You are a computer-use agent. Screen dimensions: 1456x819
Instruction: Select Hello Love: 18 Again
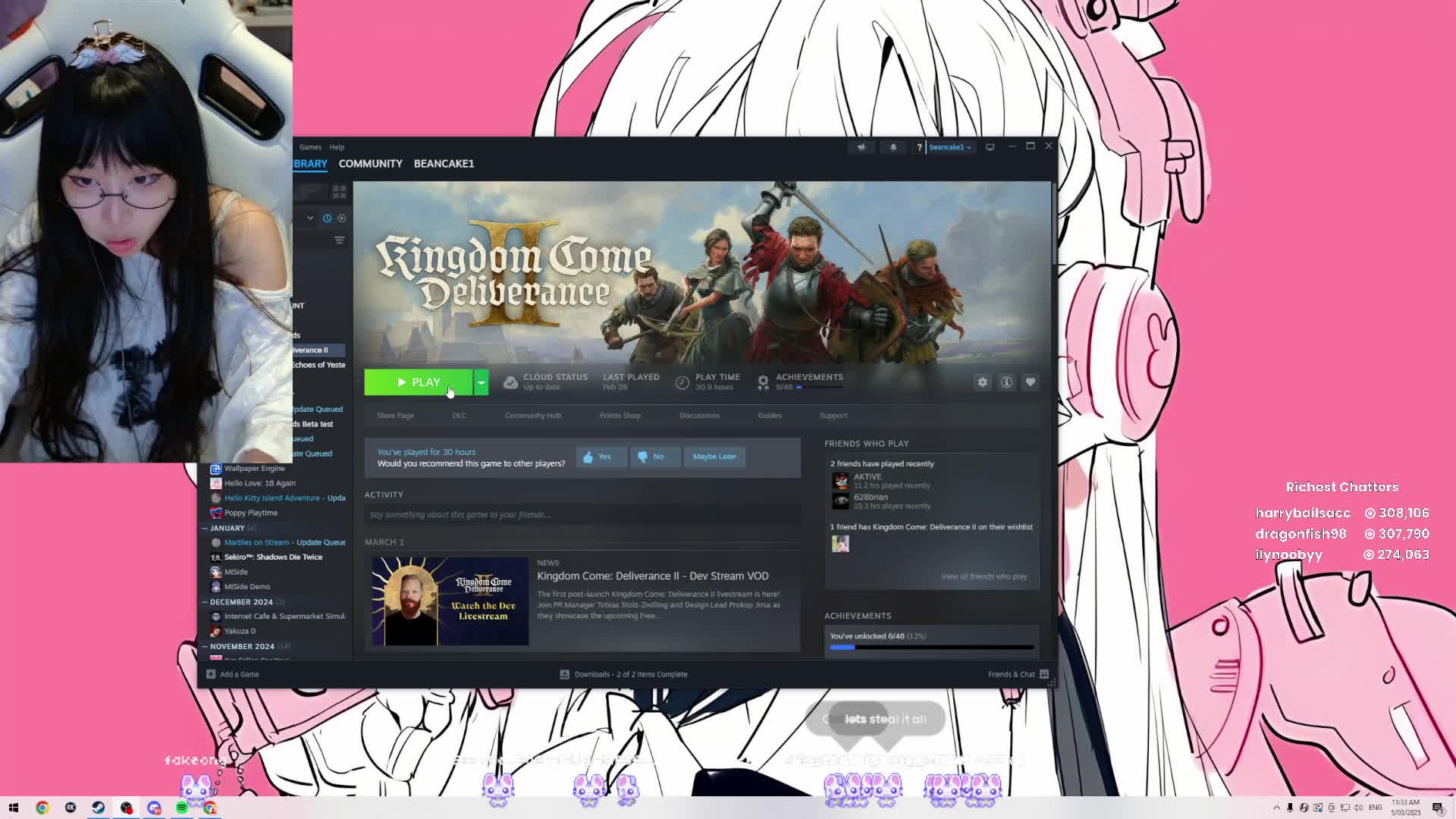coord(260,483)
